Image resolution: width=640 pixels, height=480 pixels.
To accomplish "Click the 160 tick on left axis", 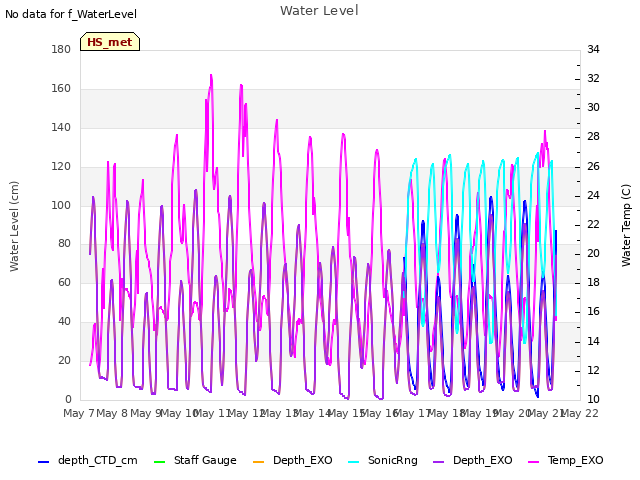I will pyautogui.click(x=61, y=89).
